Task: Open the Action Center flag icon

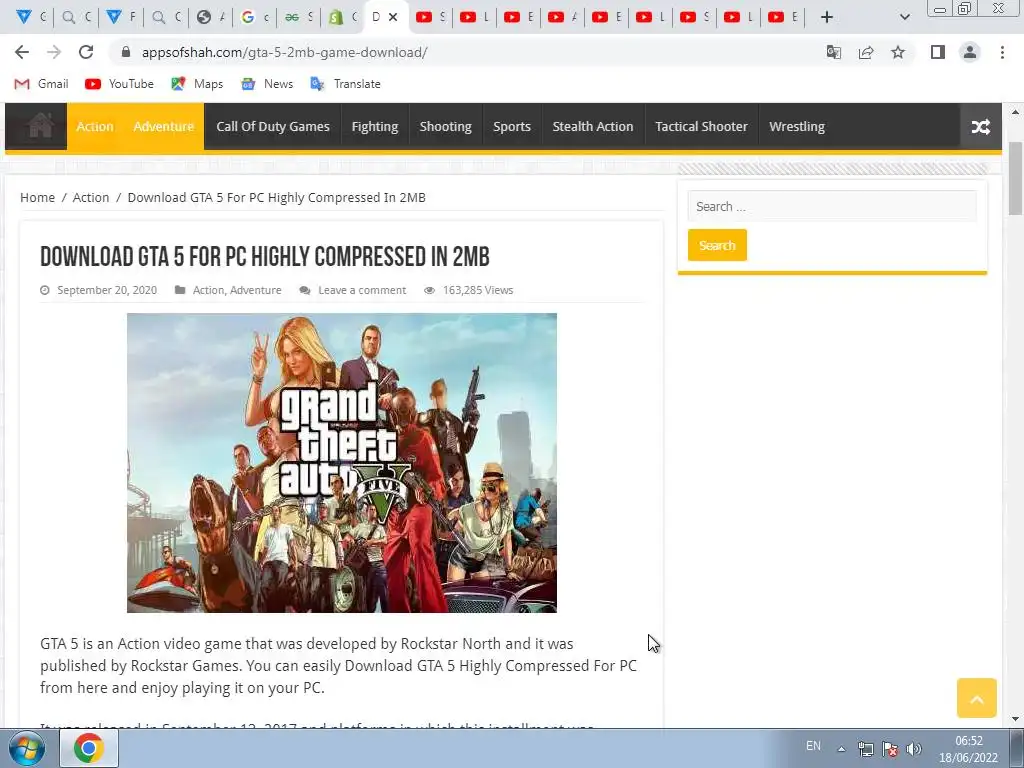Action: (x=889, y=749)
